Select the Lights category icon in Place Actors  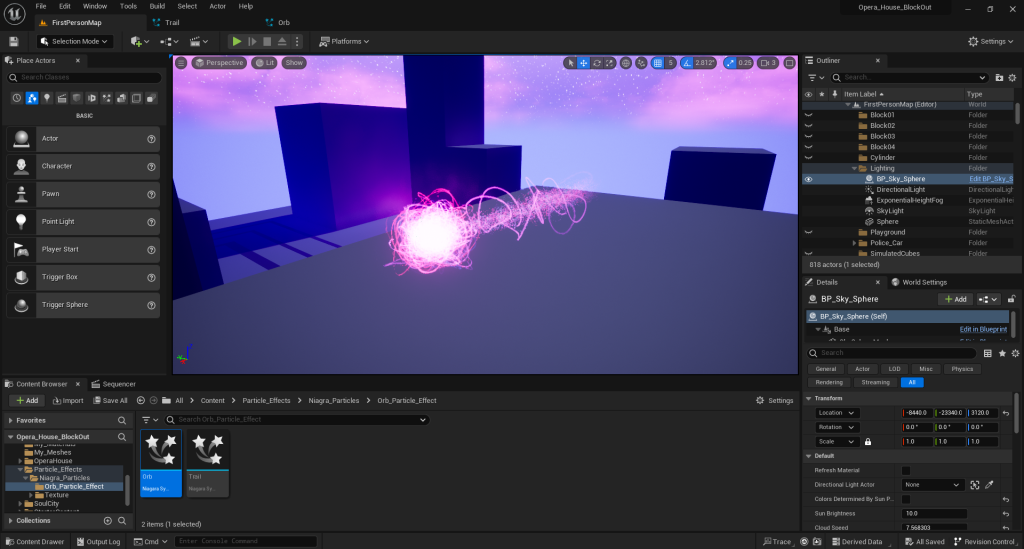coord(47,98)
